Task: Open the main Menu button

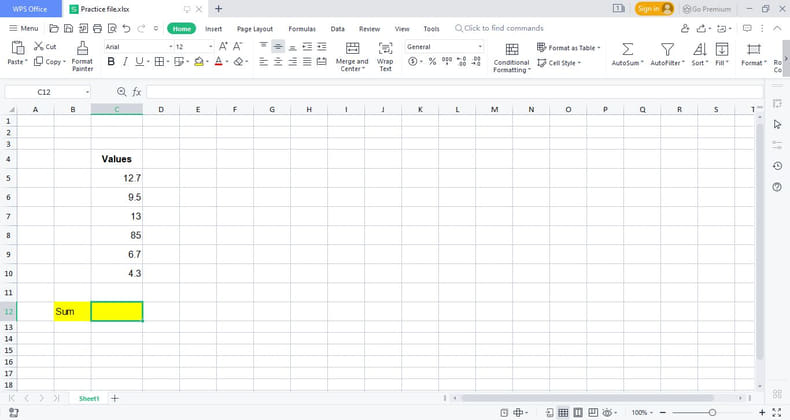Action: pyautogui.click(x=24, y=28)
